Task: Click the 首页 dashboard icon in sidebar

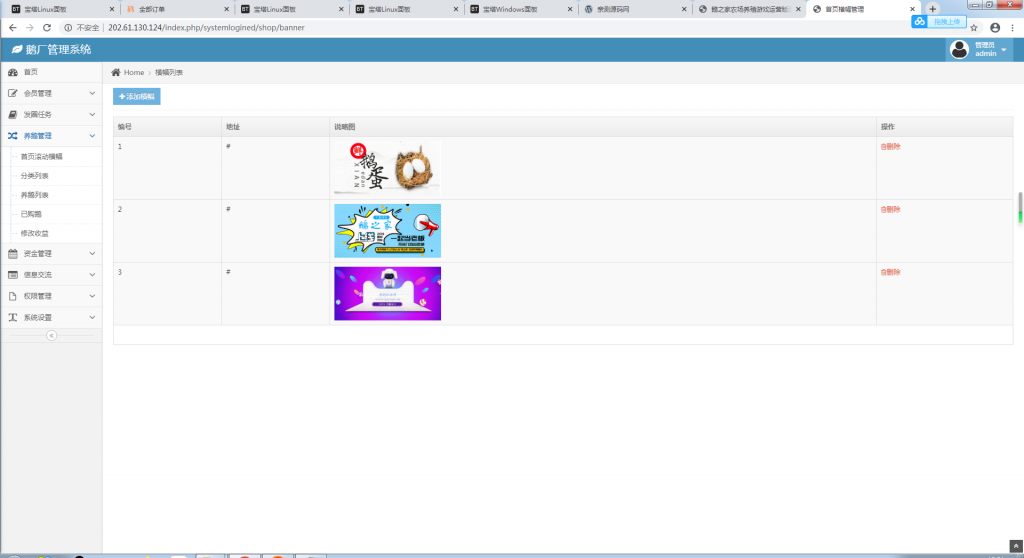Action: (x=13, y=73)
